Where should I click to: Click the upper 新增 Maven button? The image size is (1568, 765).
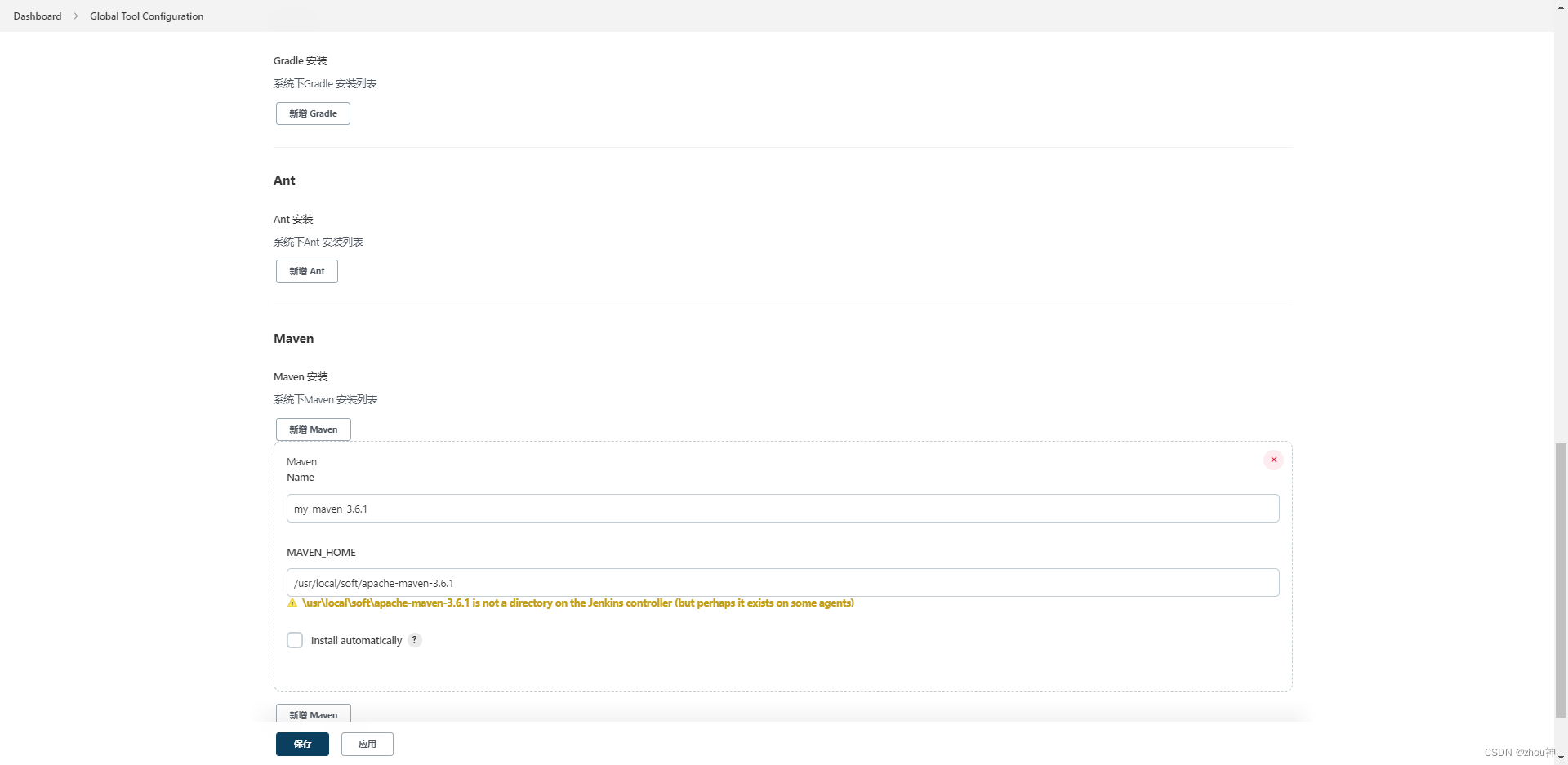pos(313,429)
